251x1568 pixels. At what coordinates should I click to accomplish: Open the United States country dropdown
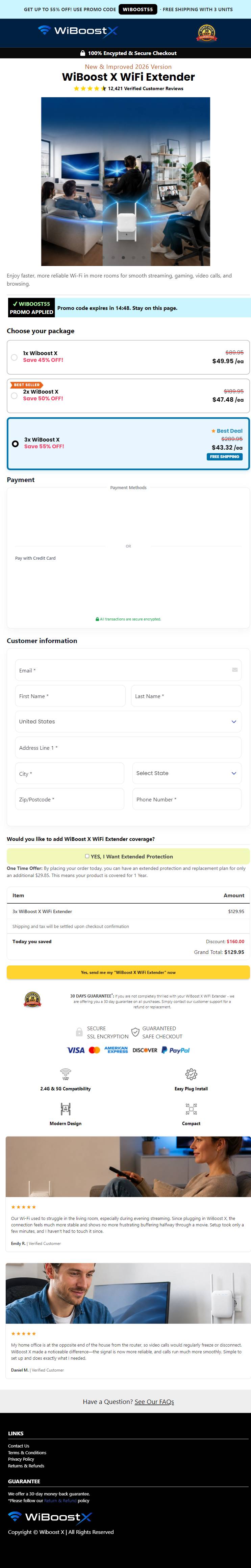tap(128, 721)
